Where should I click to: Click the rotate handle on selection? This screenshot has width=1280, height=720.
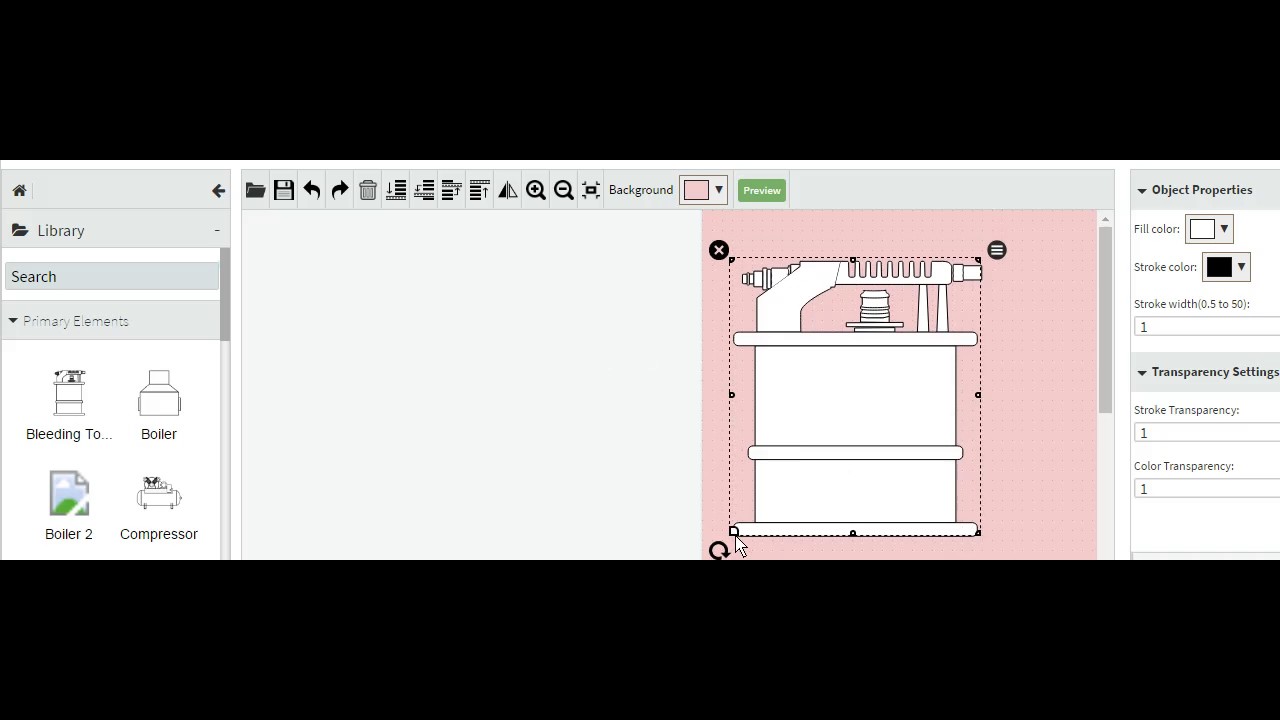pyautogui.click(x=719, y=551)
